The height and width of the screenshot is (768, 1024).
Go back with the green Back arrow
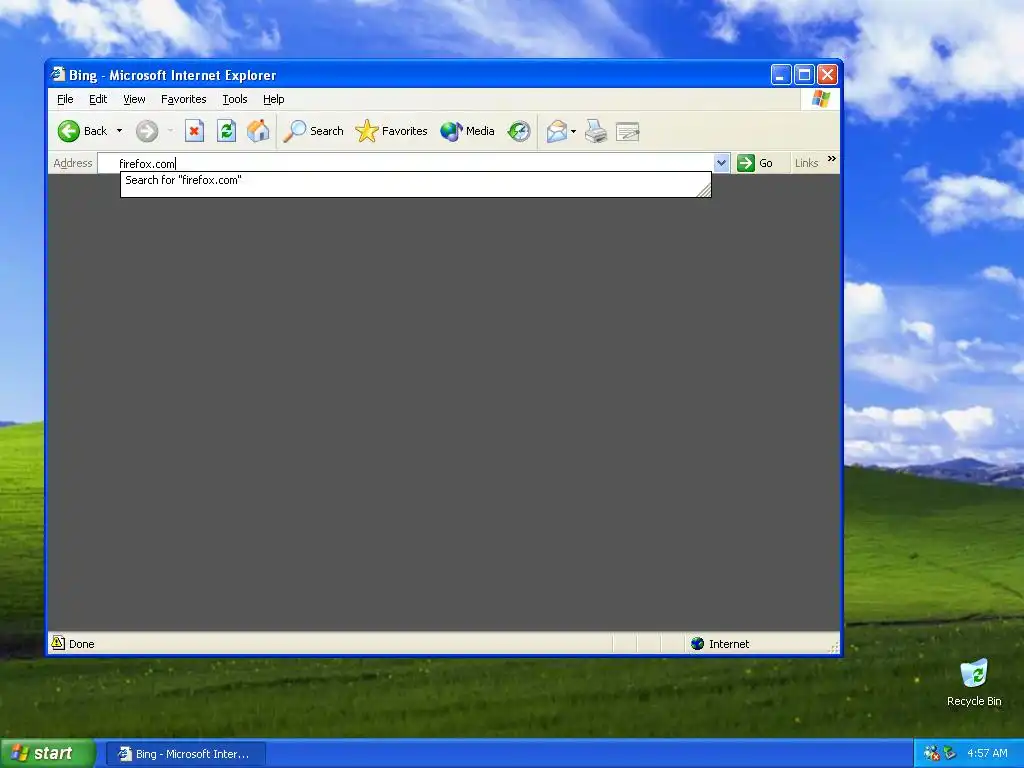[82, 131]
